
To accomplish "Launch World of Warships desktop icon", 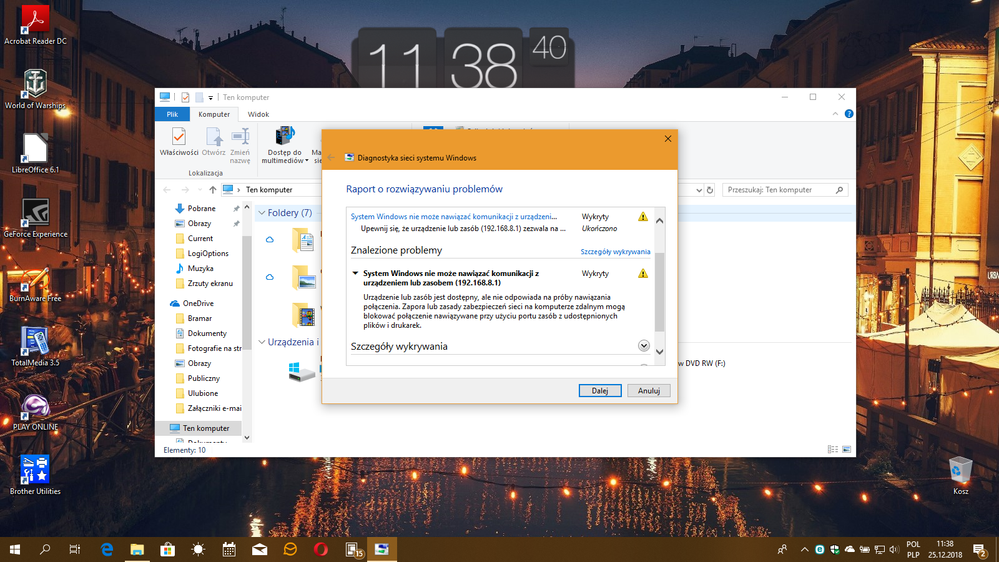I will click(x=35, y=86).
